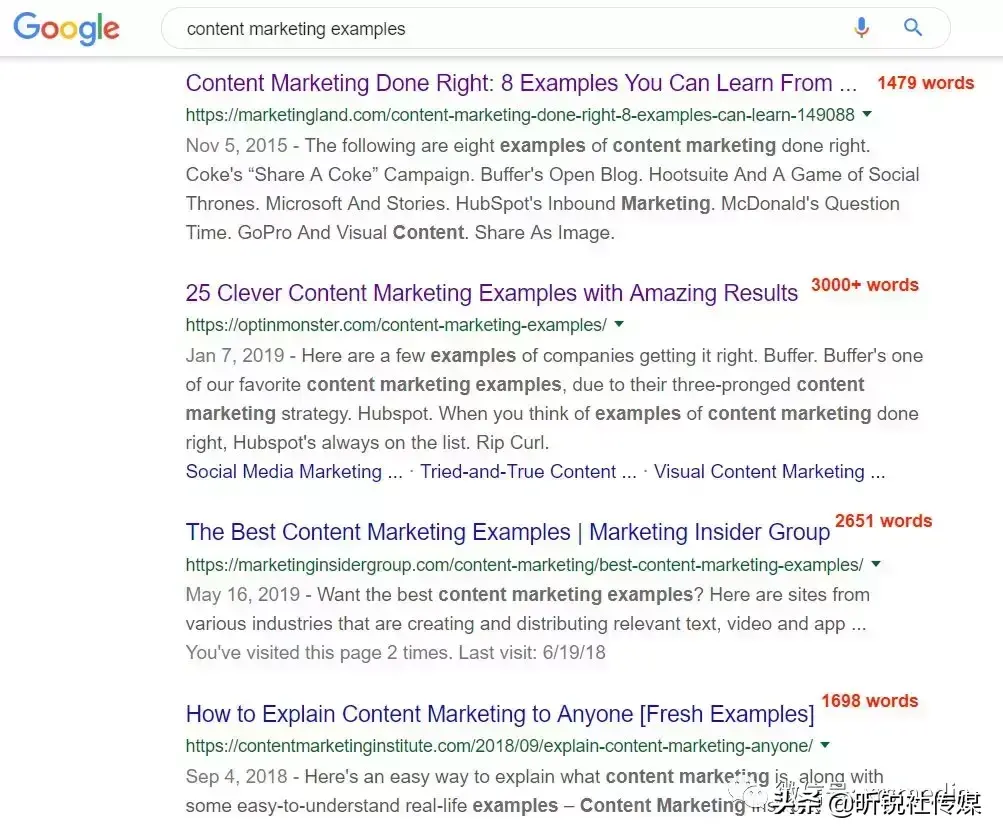This screenshot has height=838, width=1003.
Task: Open the Social Media Marketing sitelink
Action: coord(294,471)
